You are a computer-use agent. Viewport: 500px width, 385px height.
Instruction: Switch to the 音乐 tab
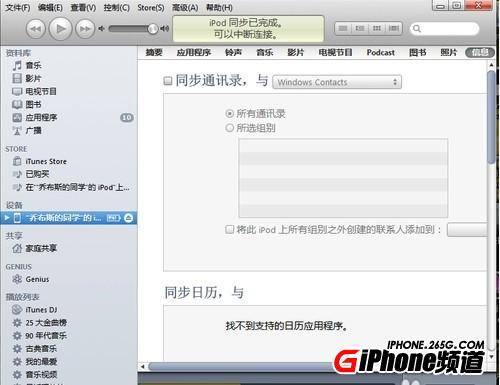coord(265,52)
